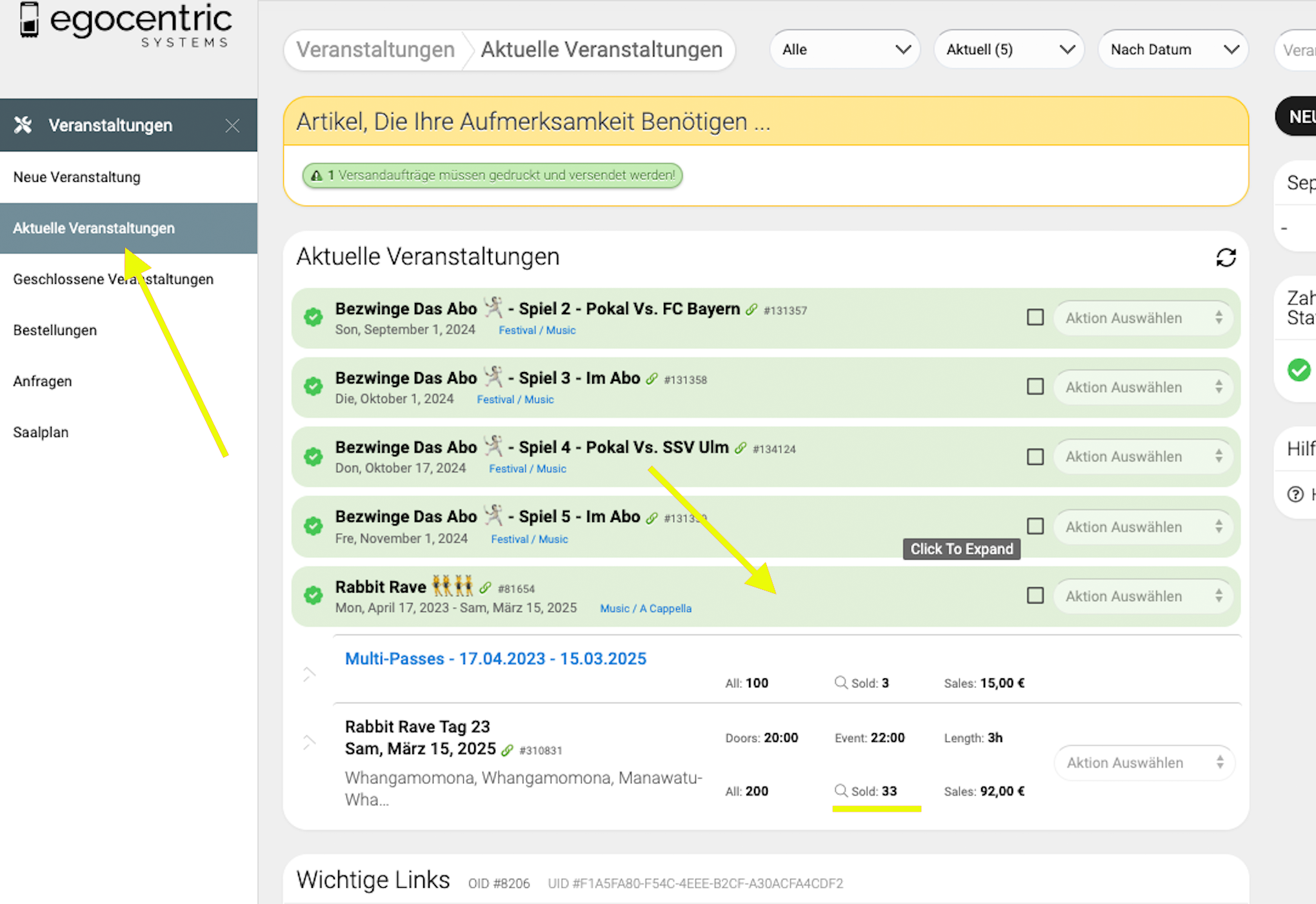Go to Bestellungen in sidebar menu

[55, 330]
